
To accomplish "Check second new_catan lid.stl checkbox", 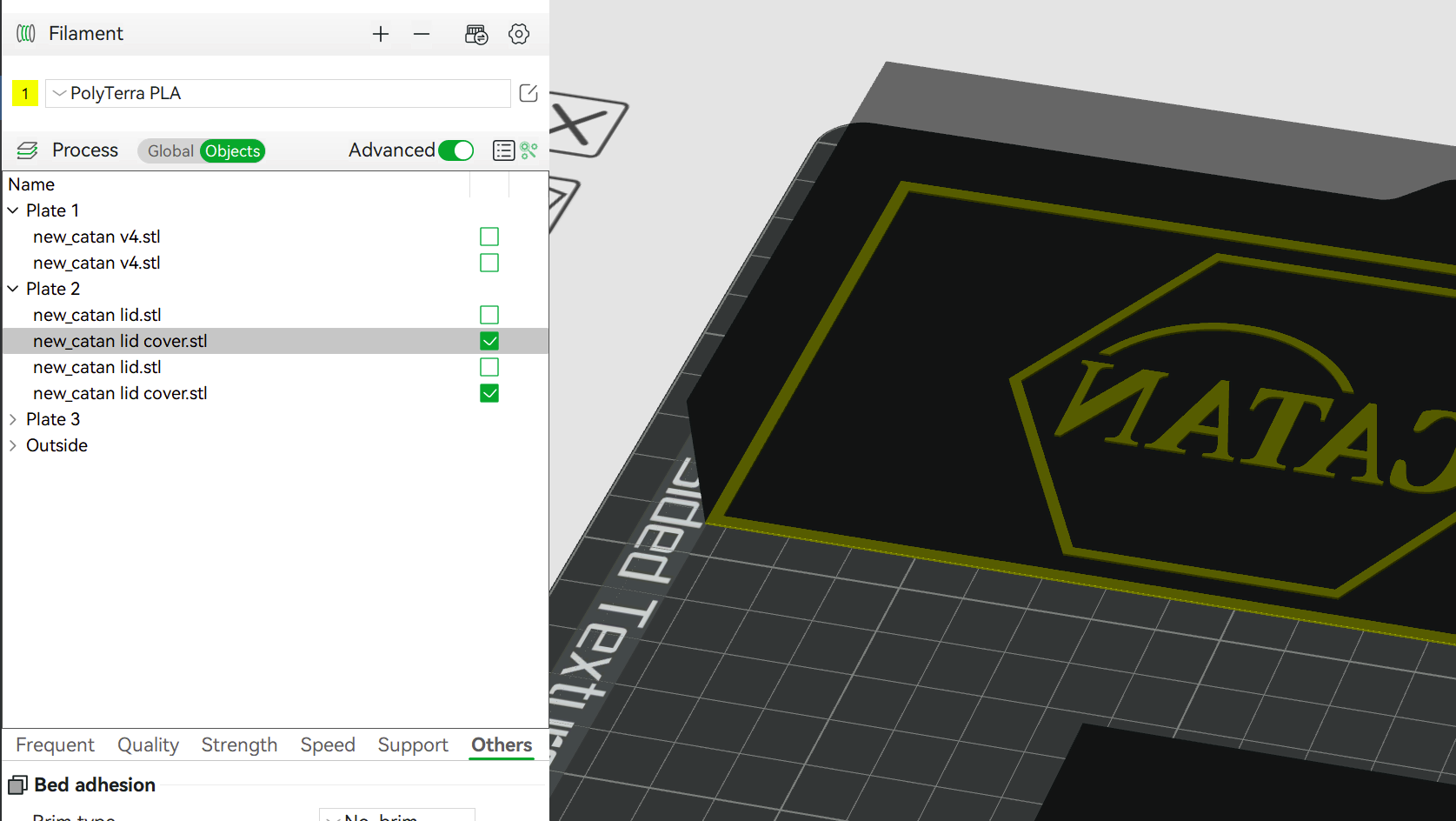I will click(x=489, y=367).
